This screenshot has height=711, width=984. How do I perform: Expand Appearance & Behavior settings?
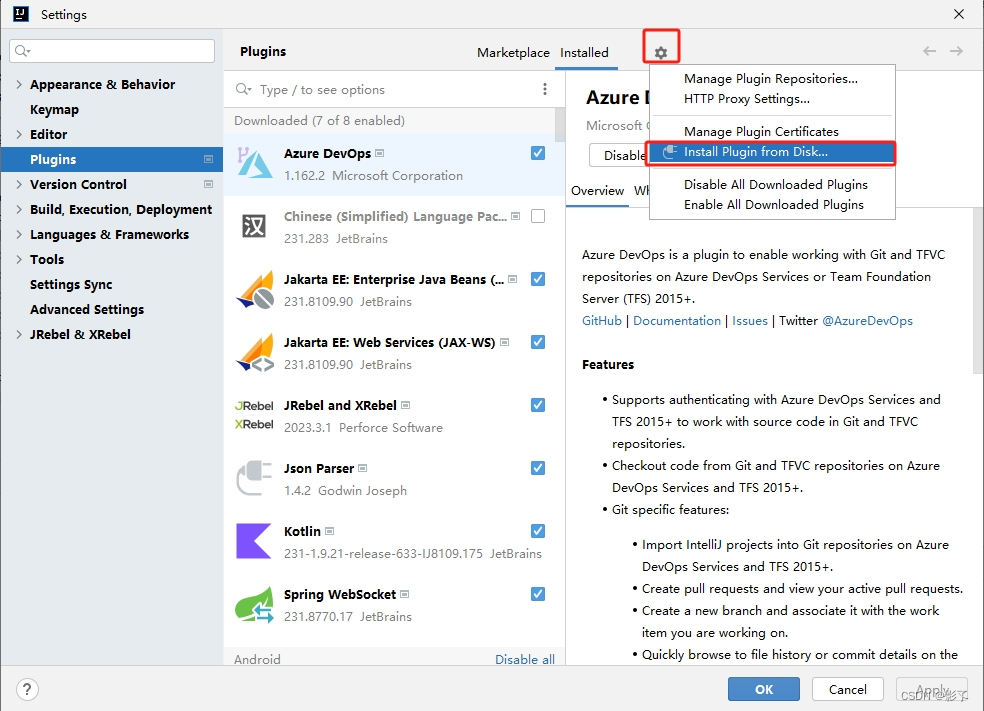pyautogui.click(x=19, y=84)
